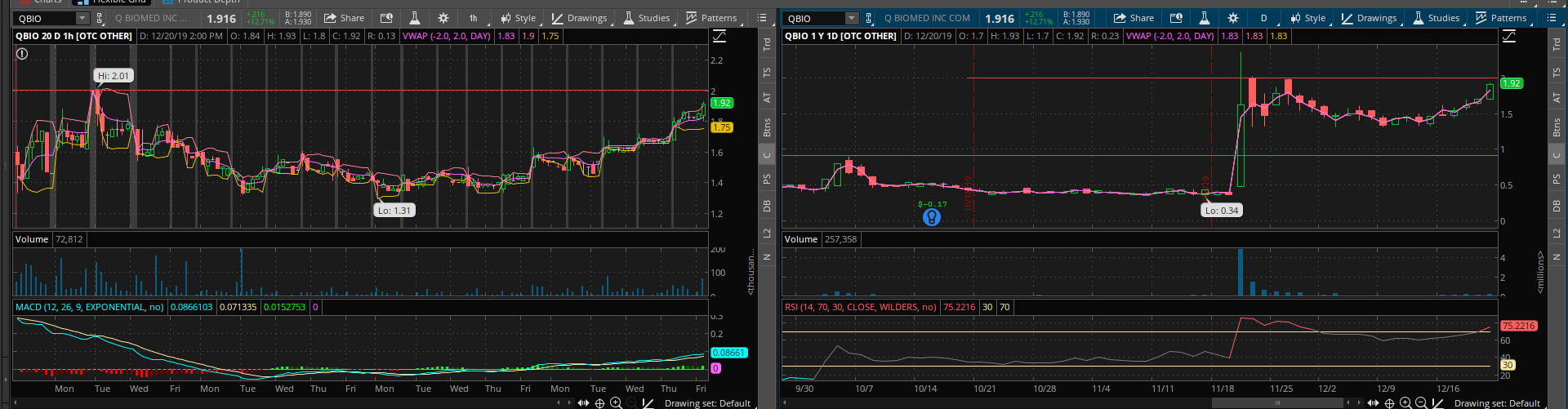1568x409 pixels.
Task: Open the D timeframe dropdown on right chart
Action: pos(1263,18)
